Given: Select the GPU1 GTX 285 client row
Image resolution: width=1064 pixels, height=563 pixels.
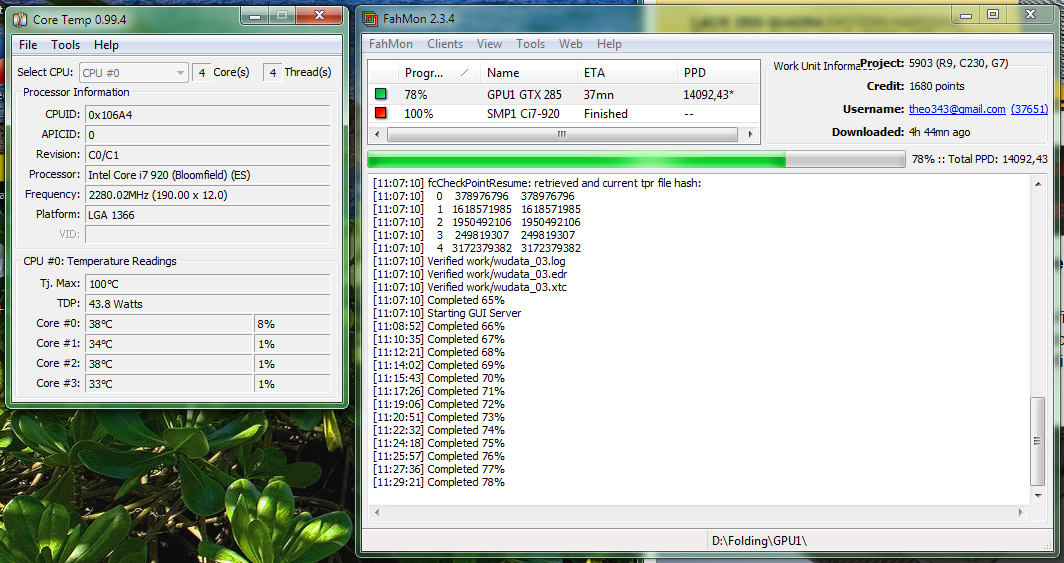Looking at the screenshot, I should (564, 94).
